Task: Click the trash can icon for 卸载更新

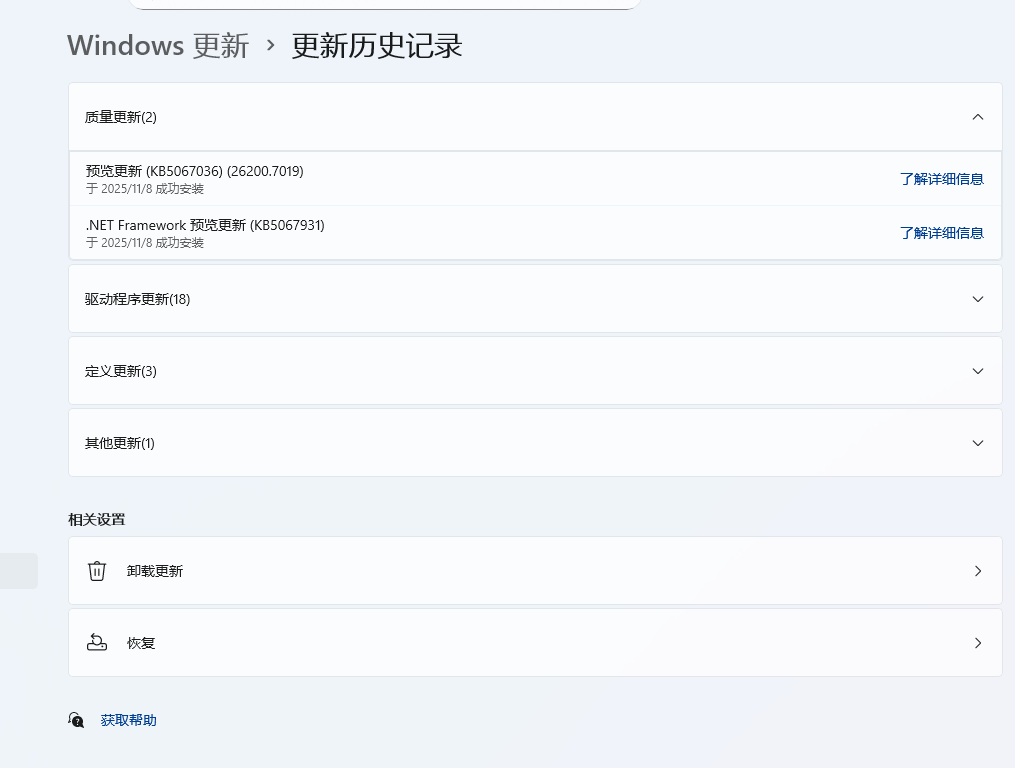Action: [96, 570]
